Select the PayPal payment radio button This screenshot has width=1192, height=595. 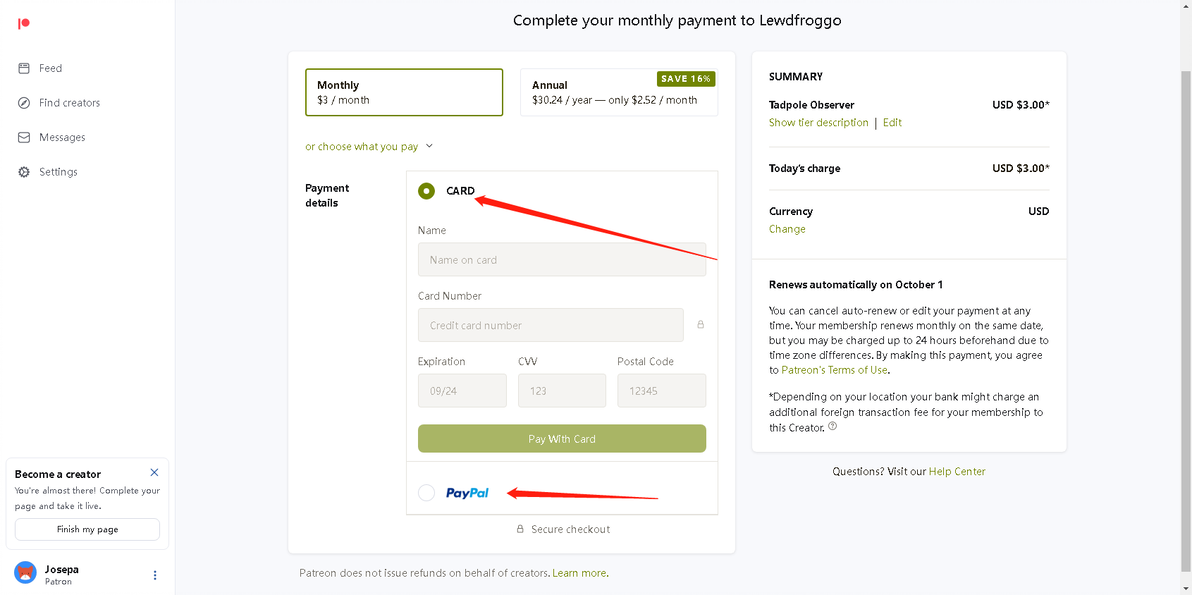[x=427, y=492]
